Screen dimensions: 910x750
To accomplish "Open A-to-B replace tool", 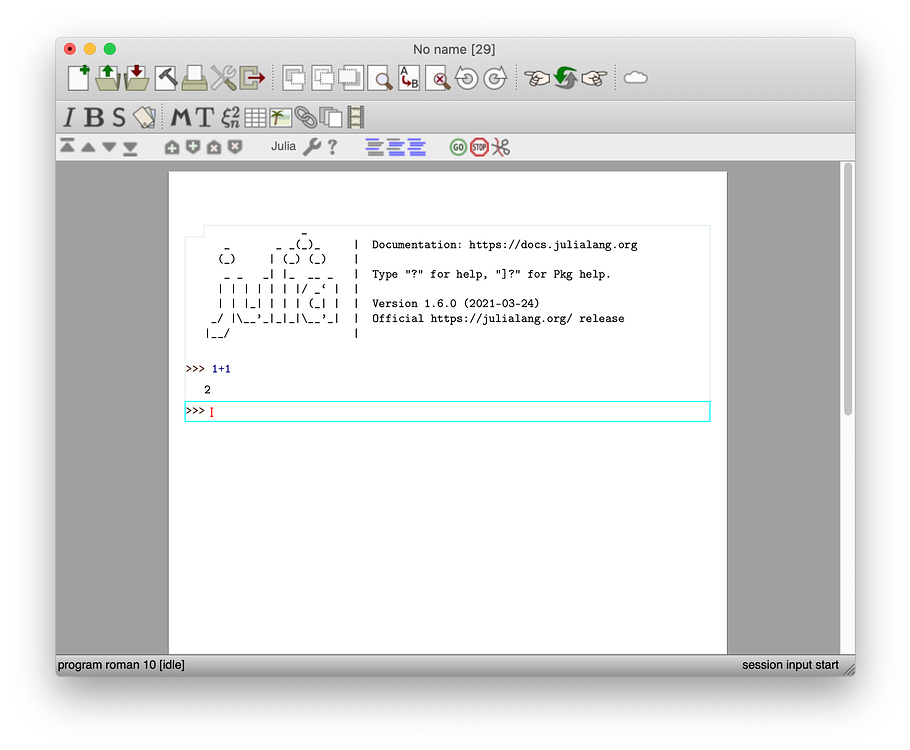I will [409, 78].
